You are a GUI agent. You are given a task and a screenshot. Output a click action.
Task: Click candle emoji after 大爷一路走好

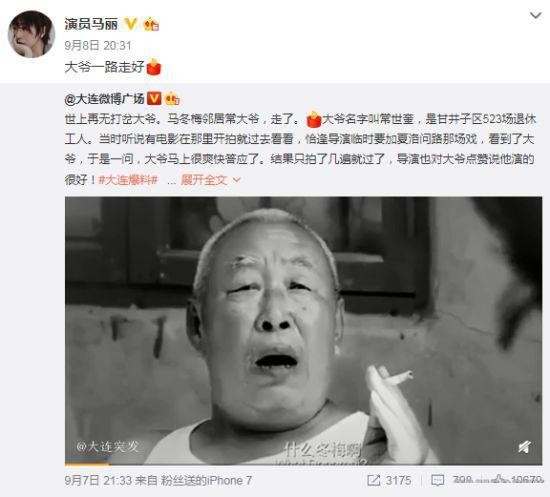(x=153, y=67)
